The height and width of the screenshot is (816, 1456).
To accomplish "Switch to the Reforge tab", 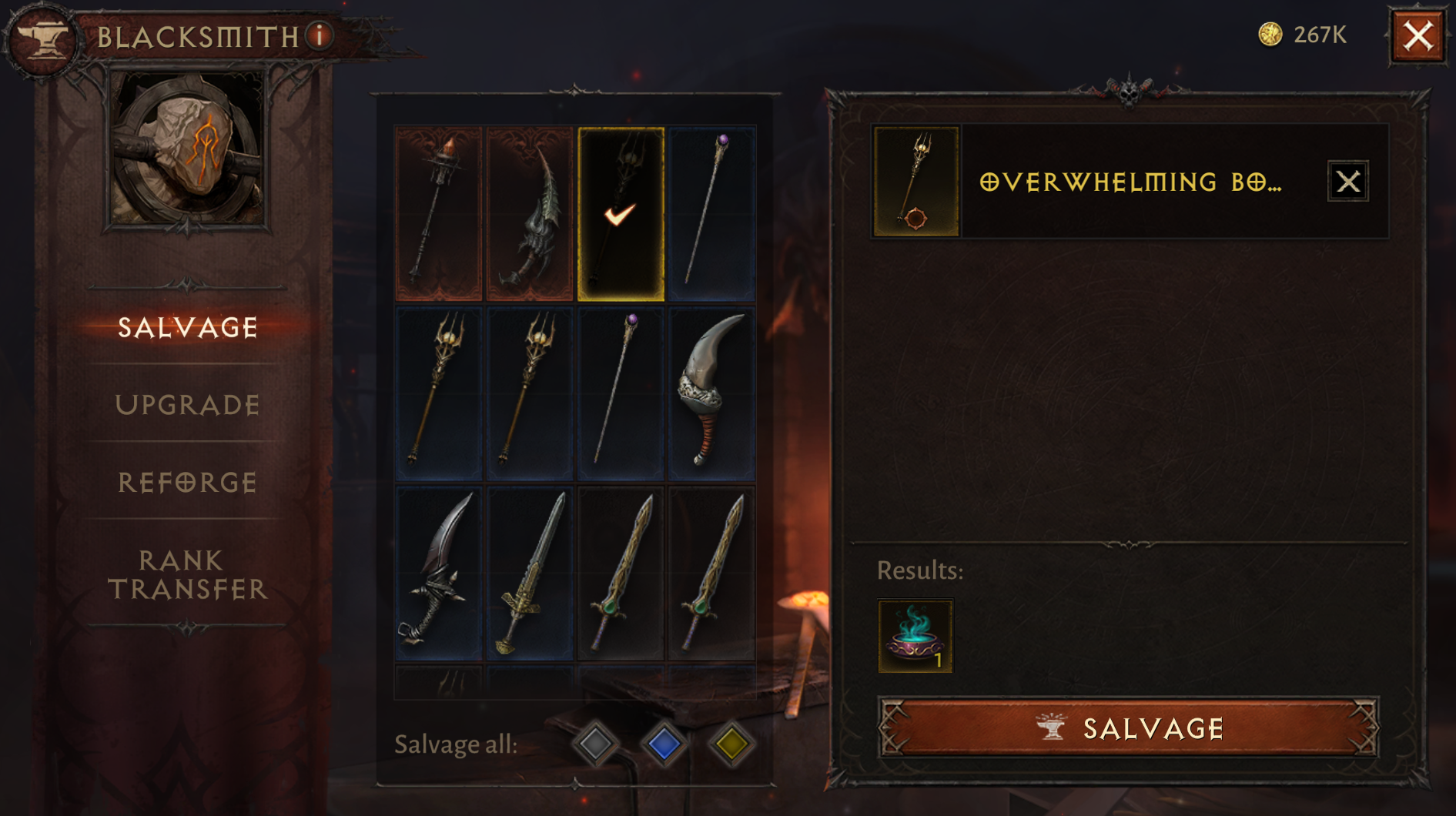I will 187,483.
